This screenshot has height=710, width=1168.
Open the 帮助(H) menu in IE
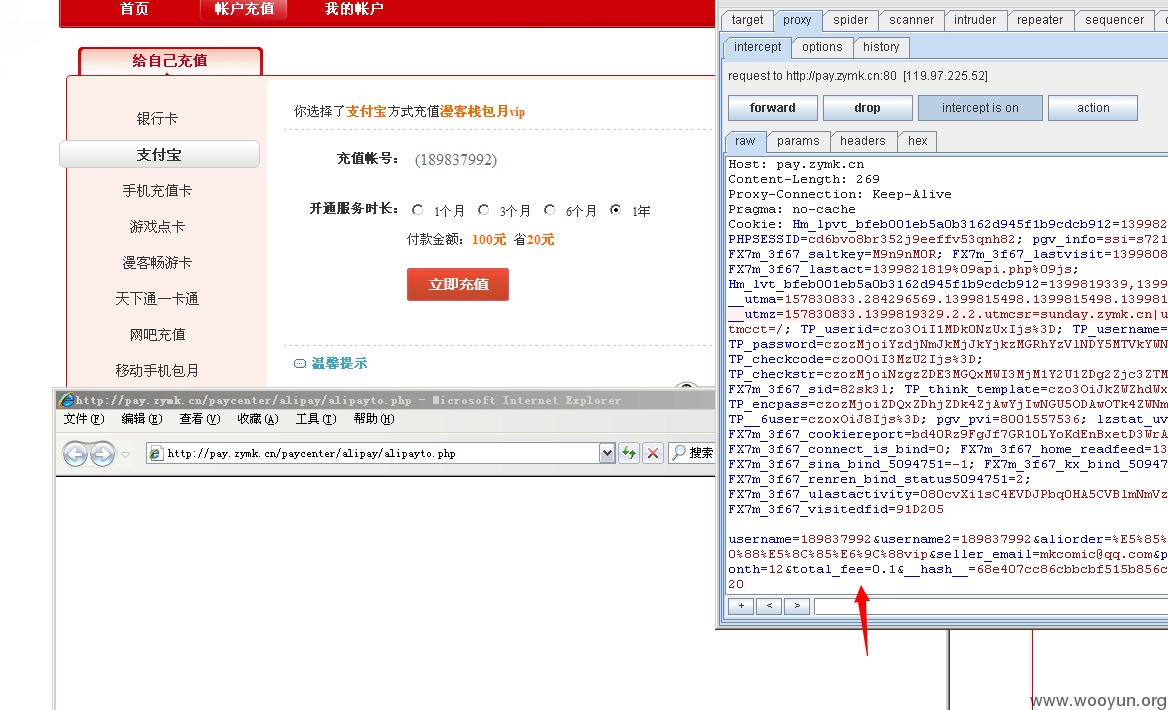[x=374, y=419]
